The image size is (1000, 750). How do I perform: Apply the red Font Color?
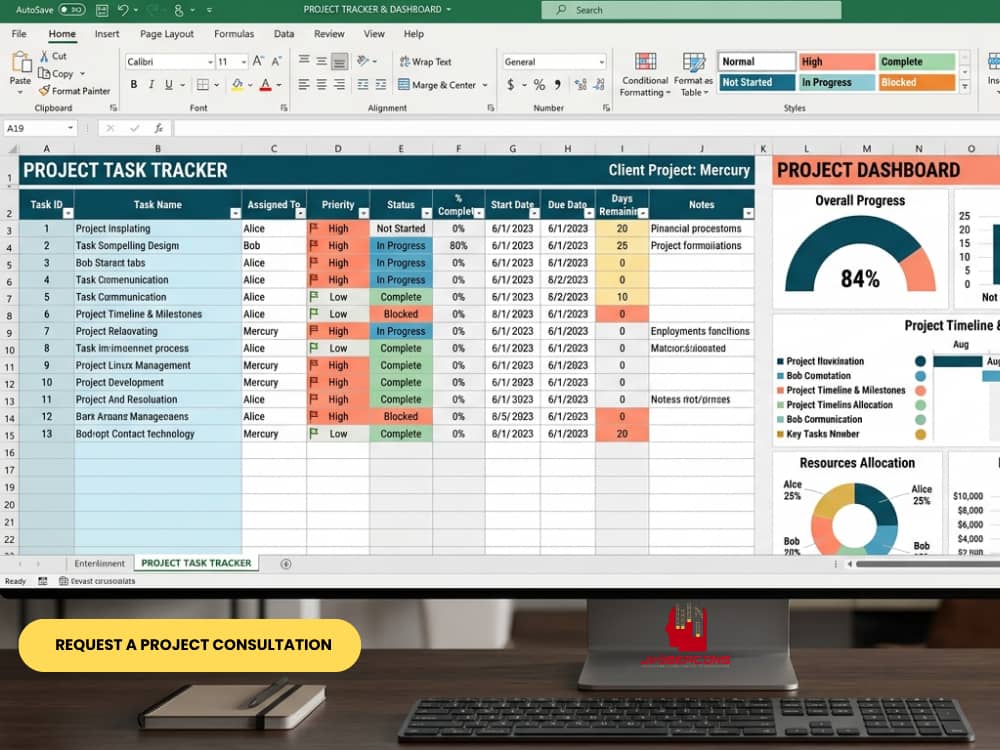(x=265, y=84)
